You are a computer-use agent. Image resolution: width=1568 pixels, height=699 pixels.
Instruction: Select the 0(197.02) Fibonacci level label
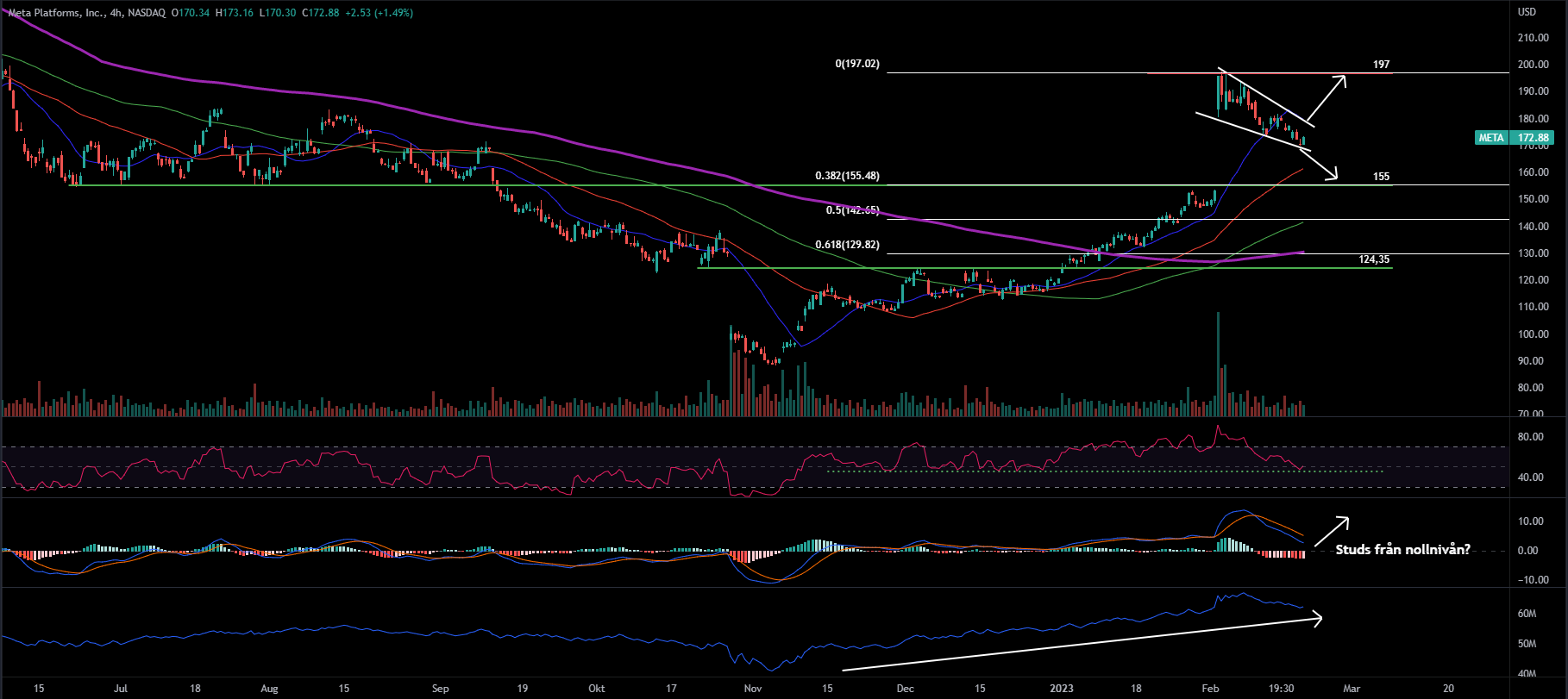856,65
